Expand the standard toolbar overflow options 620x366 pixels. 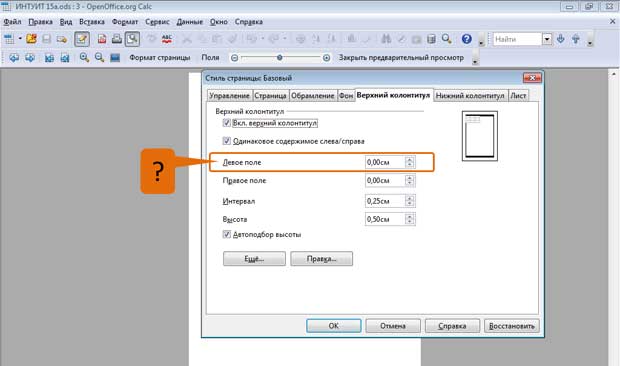pyautogui.click(x=481, y=42)
